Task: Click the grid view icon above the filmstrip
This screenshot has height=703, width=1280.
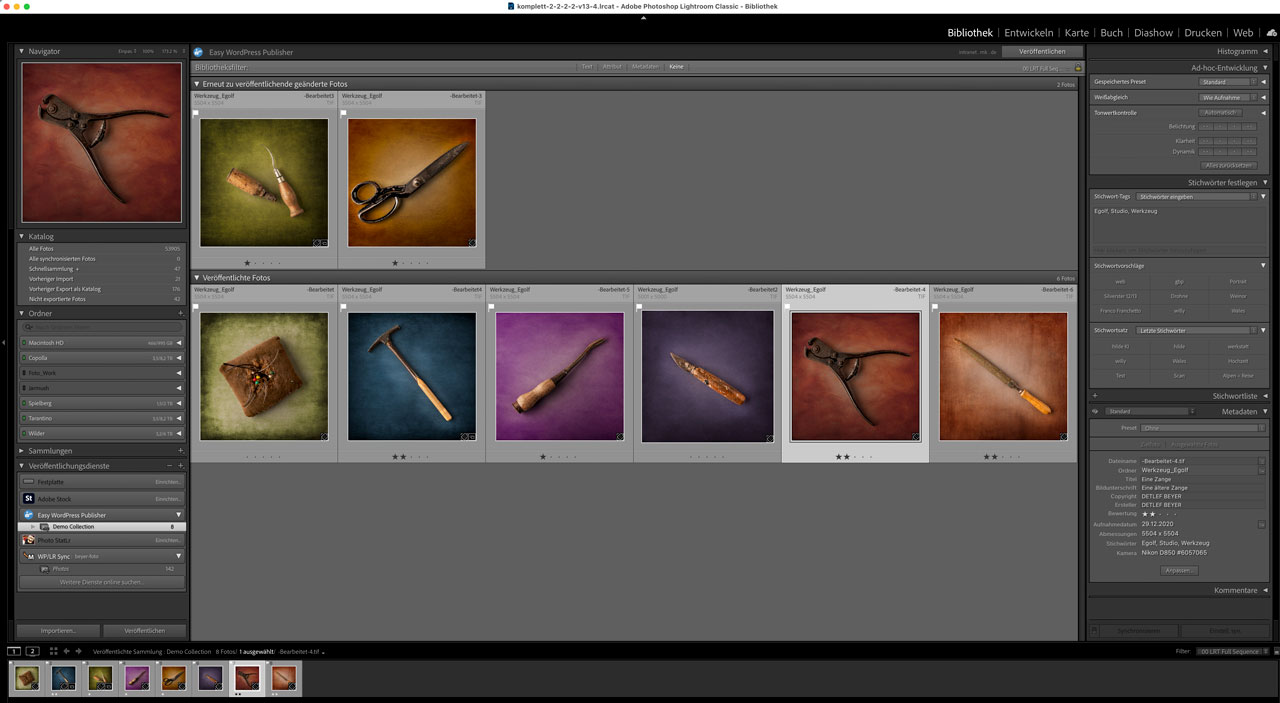Action: [53, 650]
